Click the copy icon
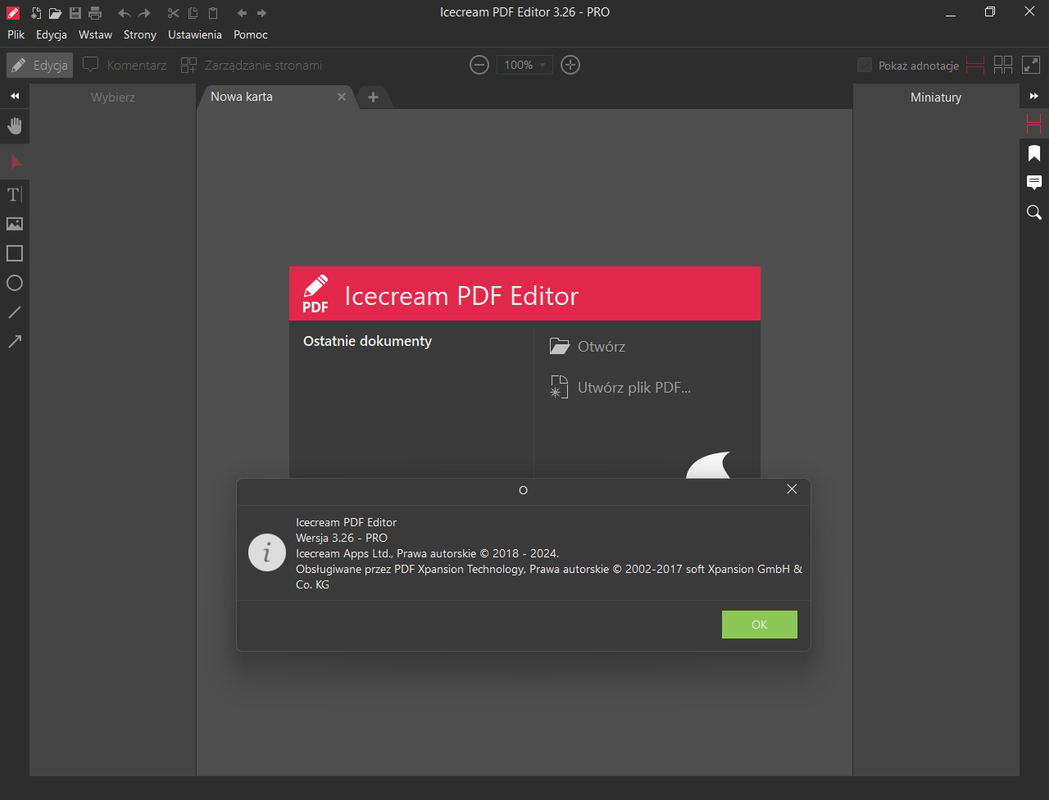1049x800 pixels. (x=193, y=13)
